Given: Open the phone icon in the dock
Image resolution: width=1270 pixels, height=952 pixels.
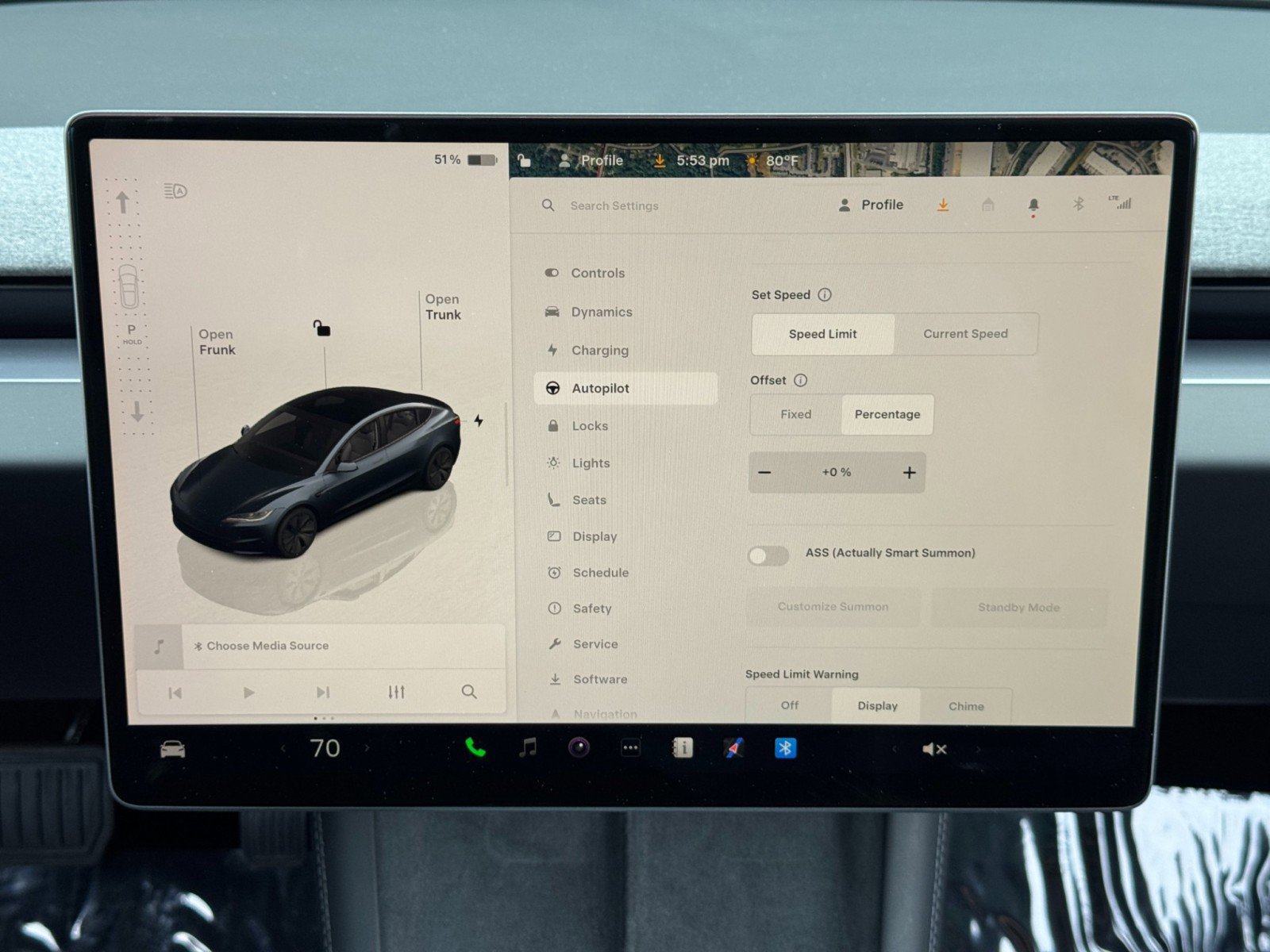Looking at the screenshot, I should click(476, 748).
